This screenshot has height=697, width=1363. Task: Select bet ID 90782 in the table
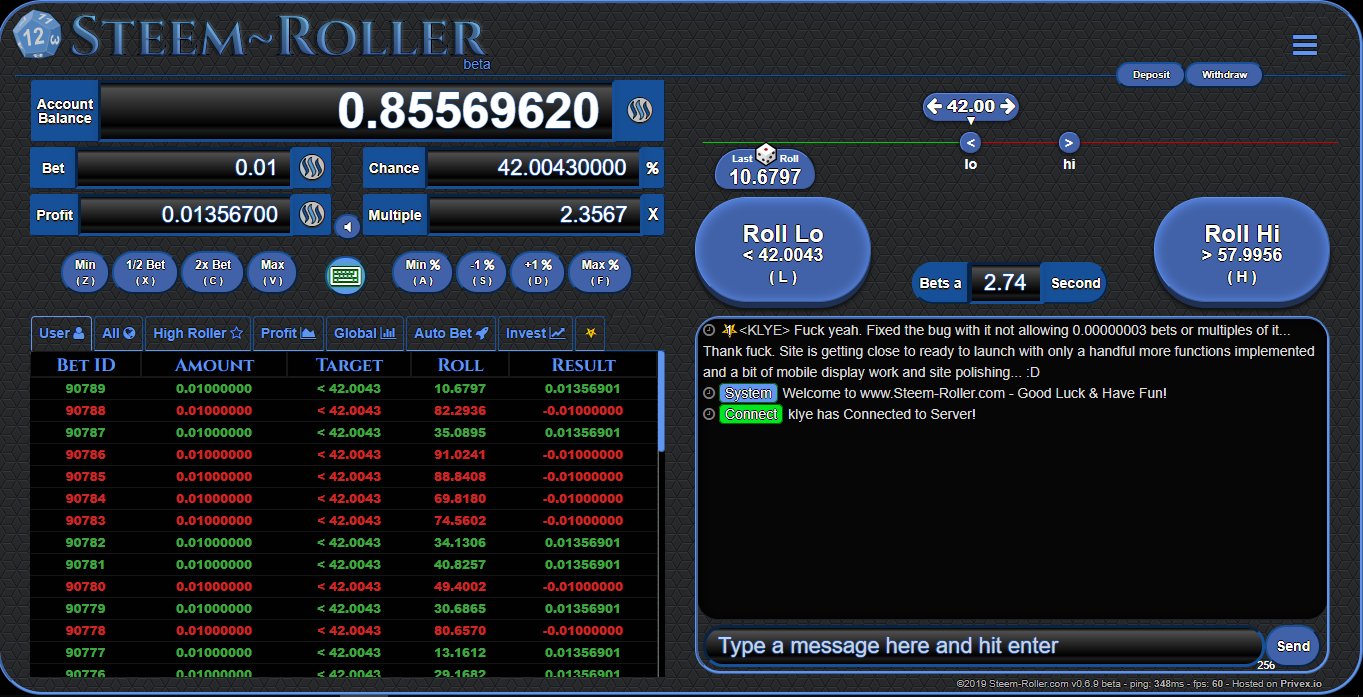[x=86, y=543]
